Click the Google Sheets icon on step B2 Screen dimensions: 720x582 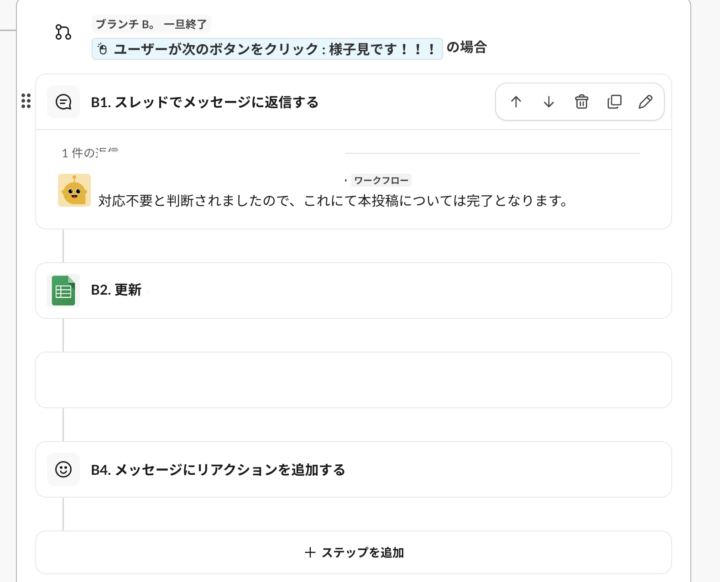click(63, 290)
